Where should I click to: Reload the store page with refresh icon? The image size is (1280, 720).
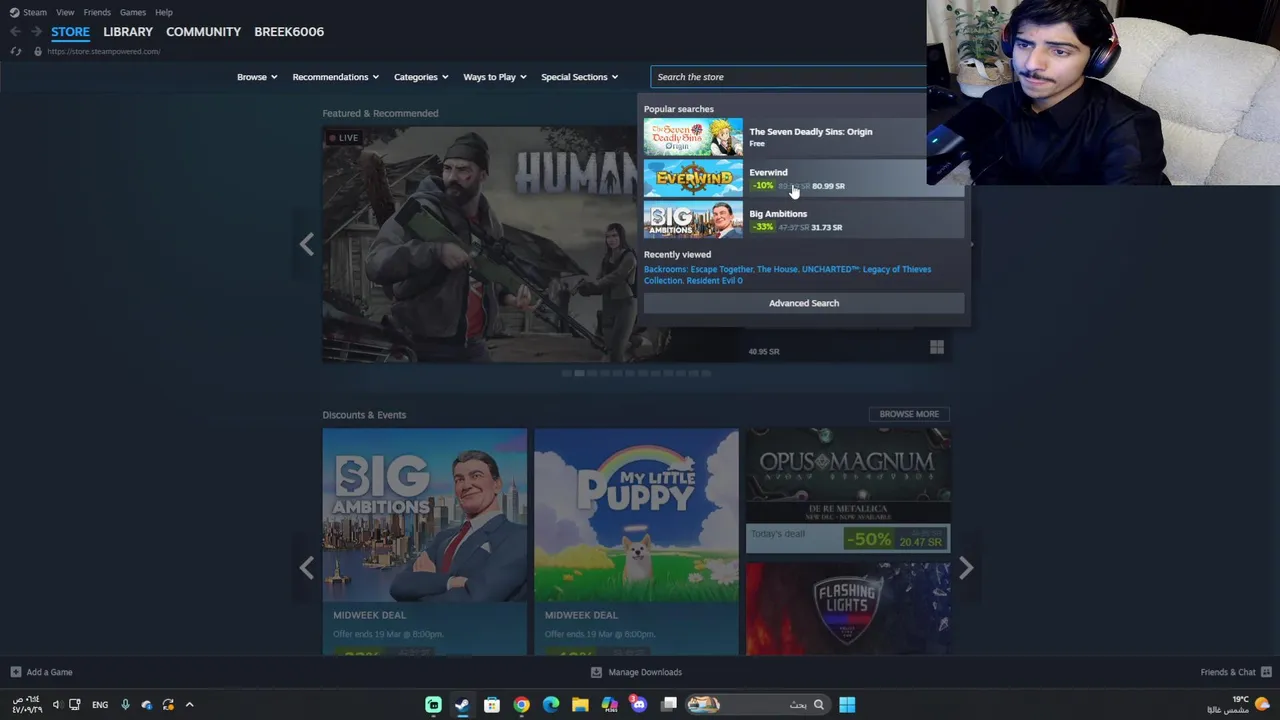click(x=16, y=51)
